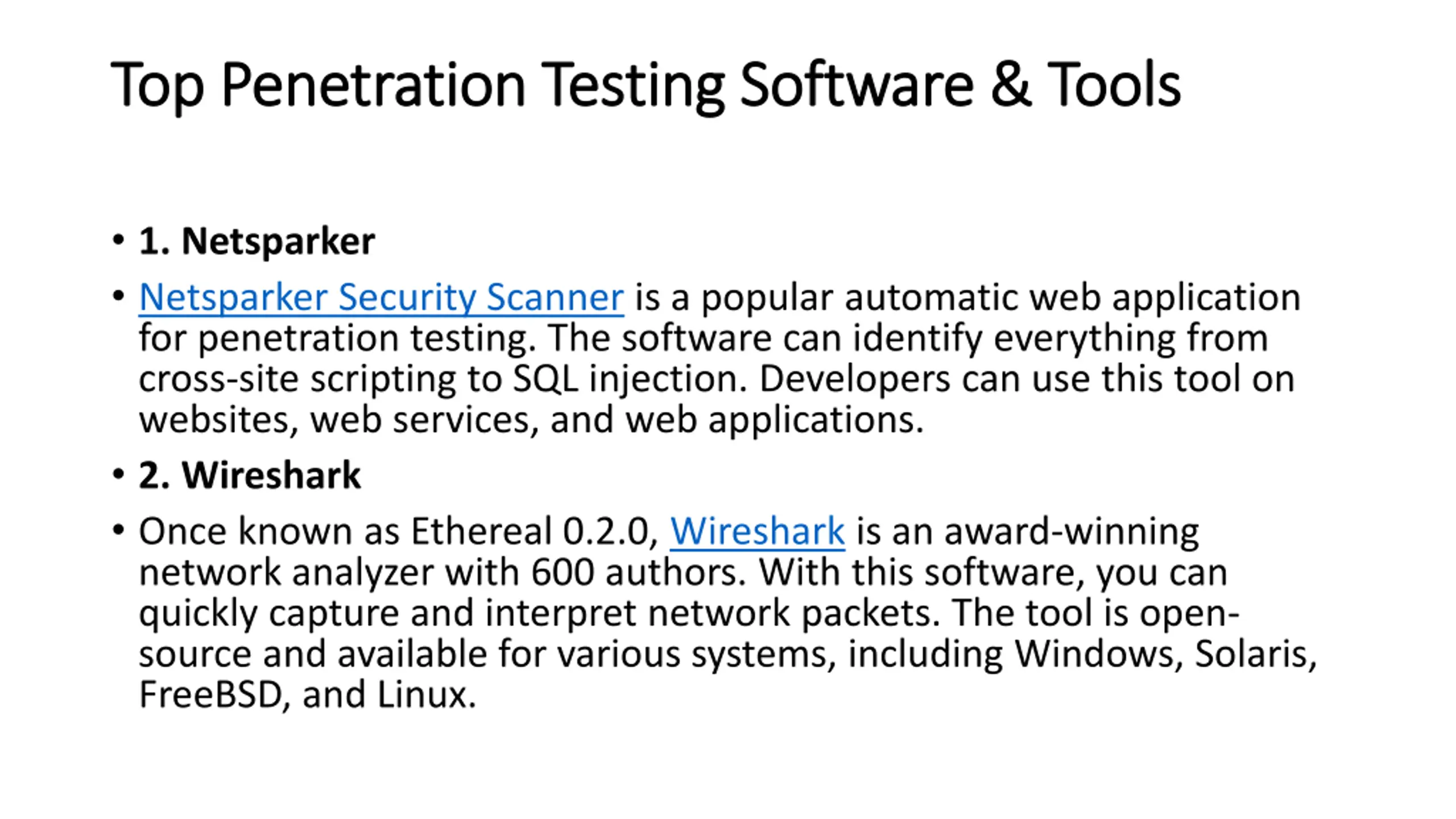Select the bold heading 2. Wireshark
This screenshot has height=819, width=1456.
(x=250, y=475)
